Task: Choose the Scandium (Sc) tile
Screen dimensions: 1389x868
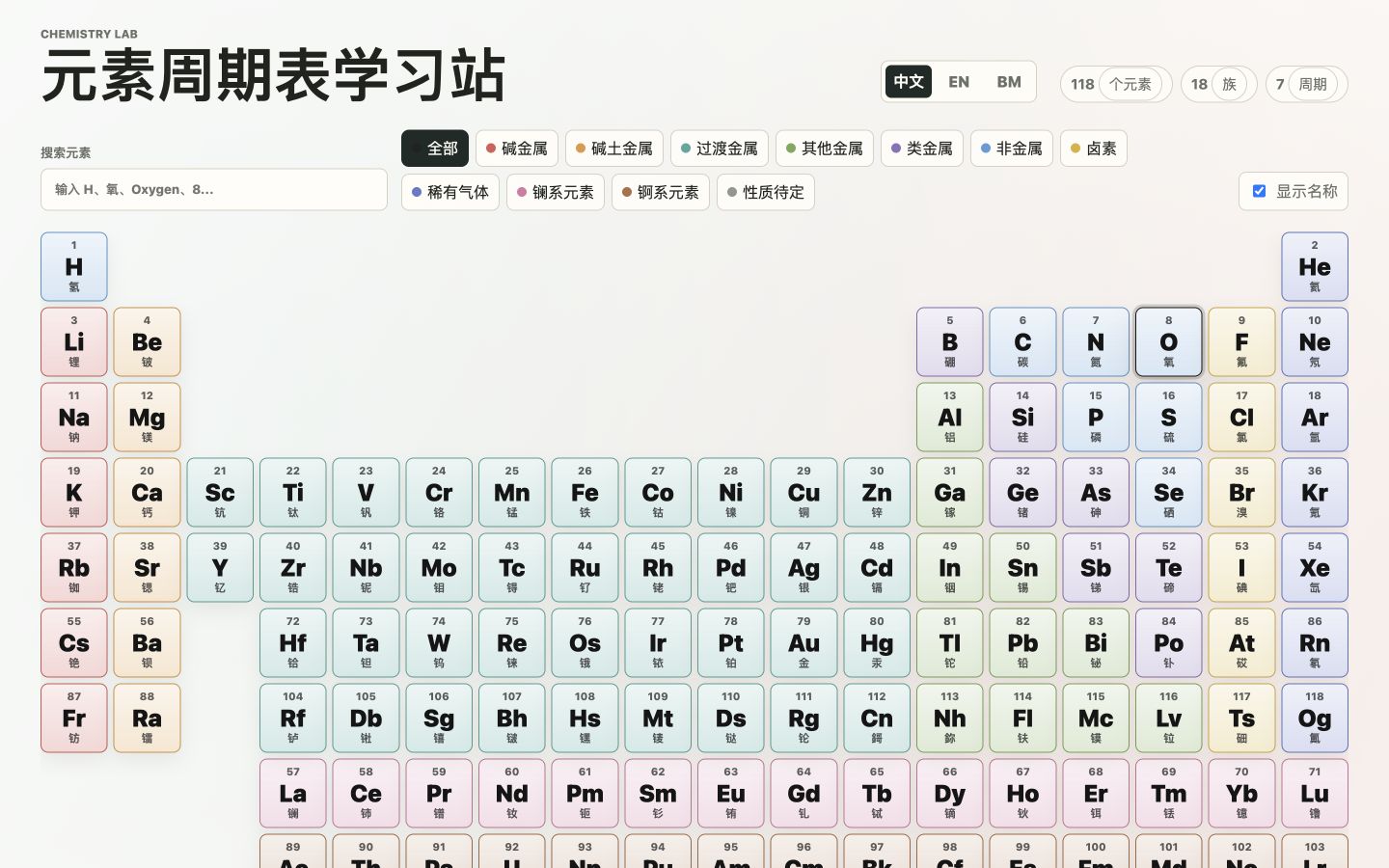Action: pos(220,492)
